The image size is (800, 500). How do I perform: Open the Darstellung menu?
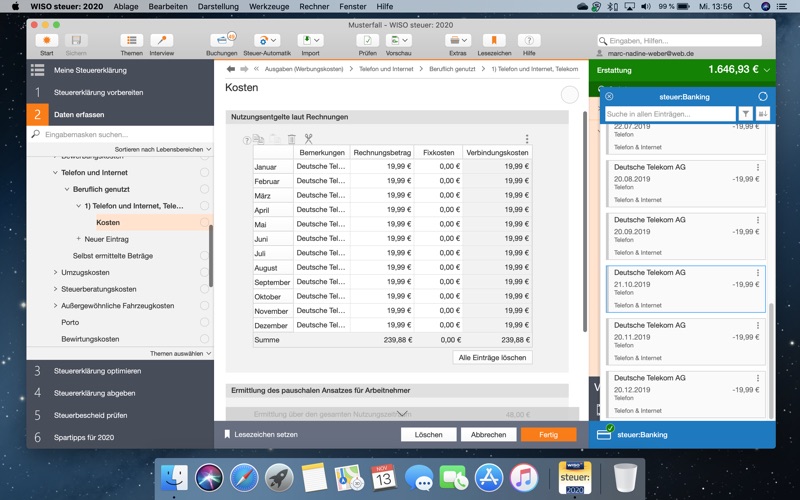(x=218, y=7)
